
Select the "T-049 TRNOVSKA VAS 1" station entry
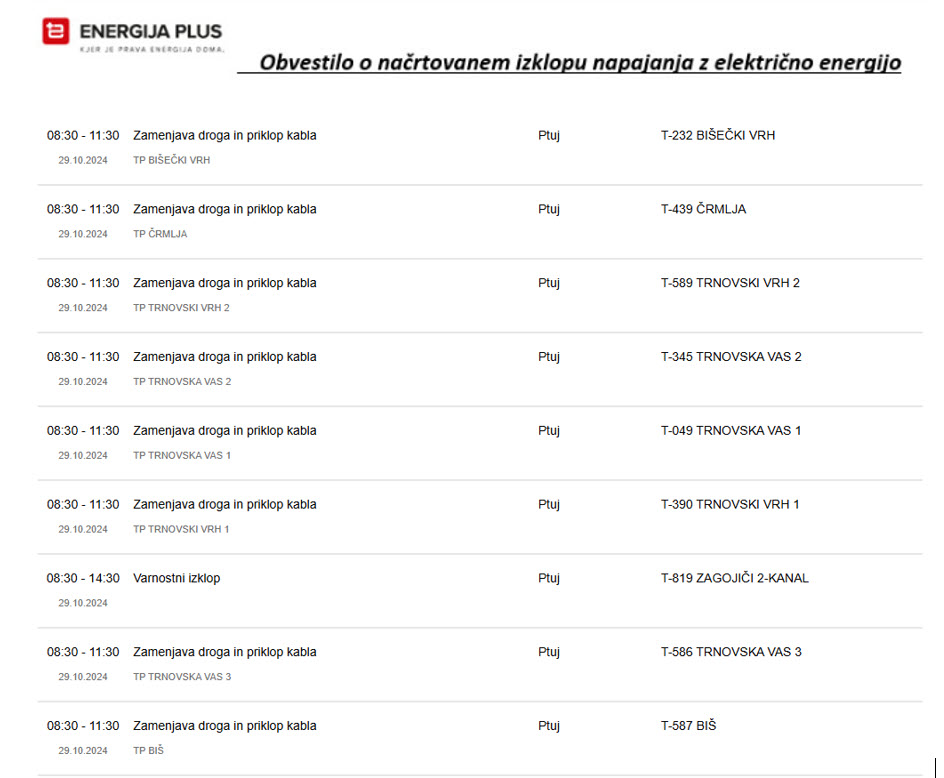pyautogui.click(x=731, y=431)
